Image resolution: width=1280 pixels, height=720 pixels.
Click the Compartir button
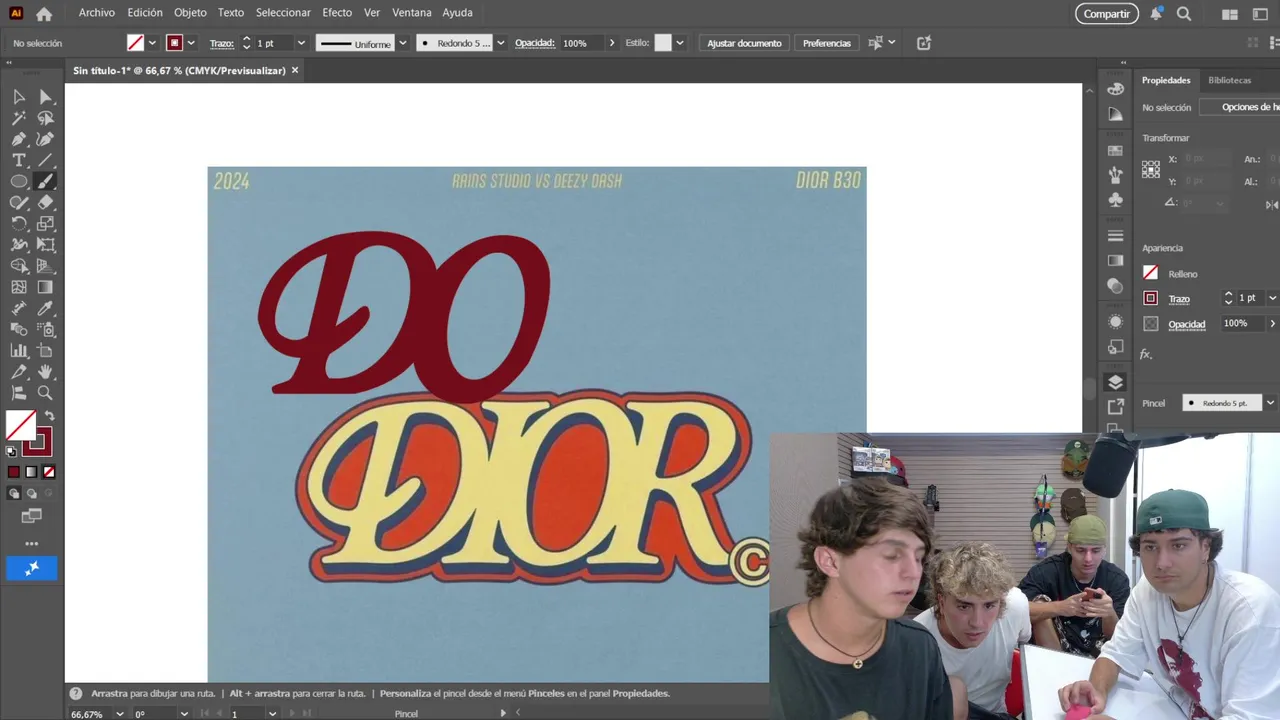click(x=1107, y=14)
